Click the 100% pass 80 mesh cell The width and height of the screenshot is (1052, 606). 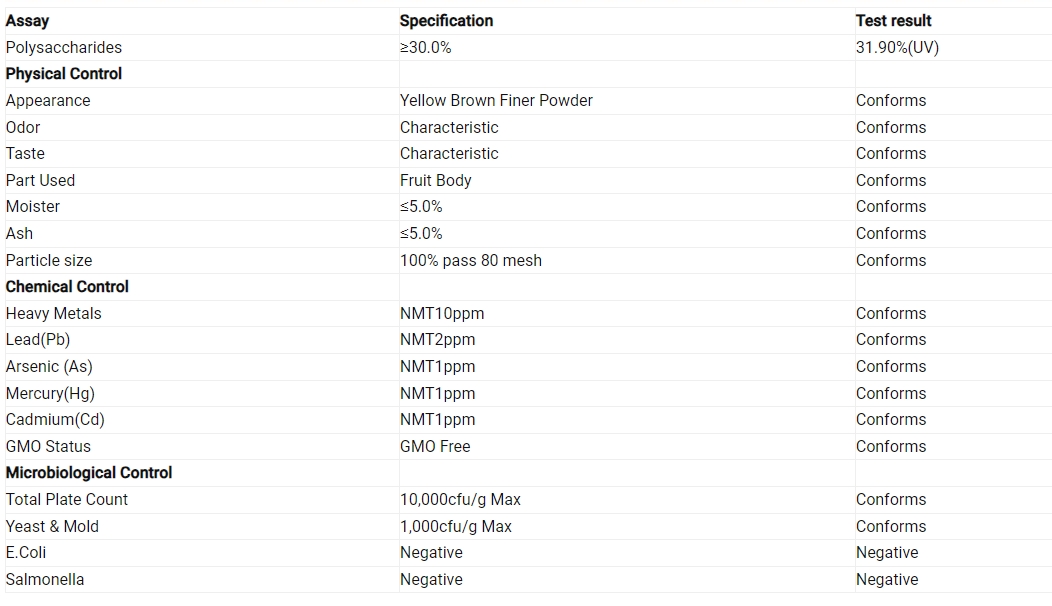pyautogui.click(x=470, y=260)
